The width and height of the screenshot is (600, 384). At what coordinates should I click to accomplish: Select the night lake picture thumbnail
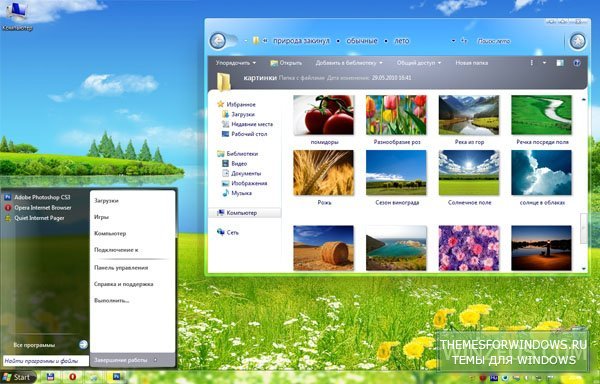click(x=541, y=248)
